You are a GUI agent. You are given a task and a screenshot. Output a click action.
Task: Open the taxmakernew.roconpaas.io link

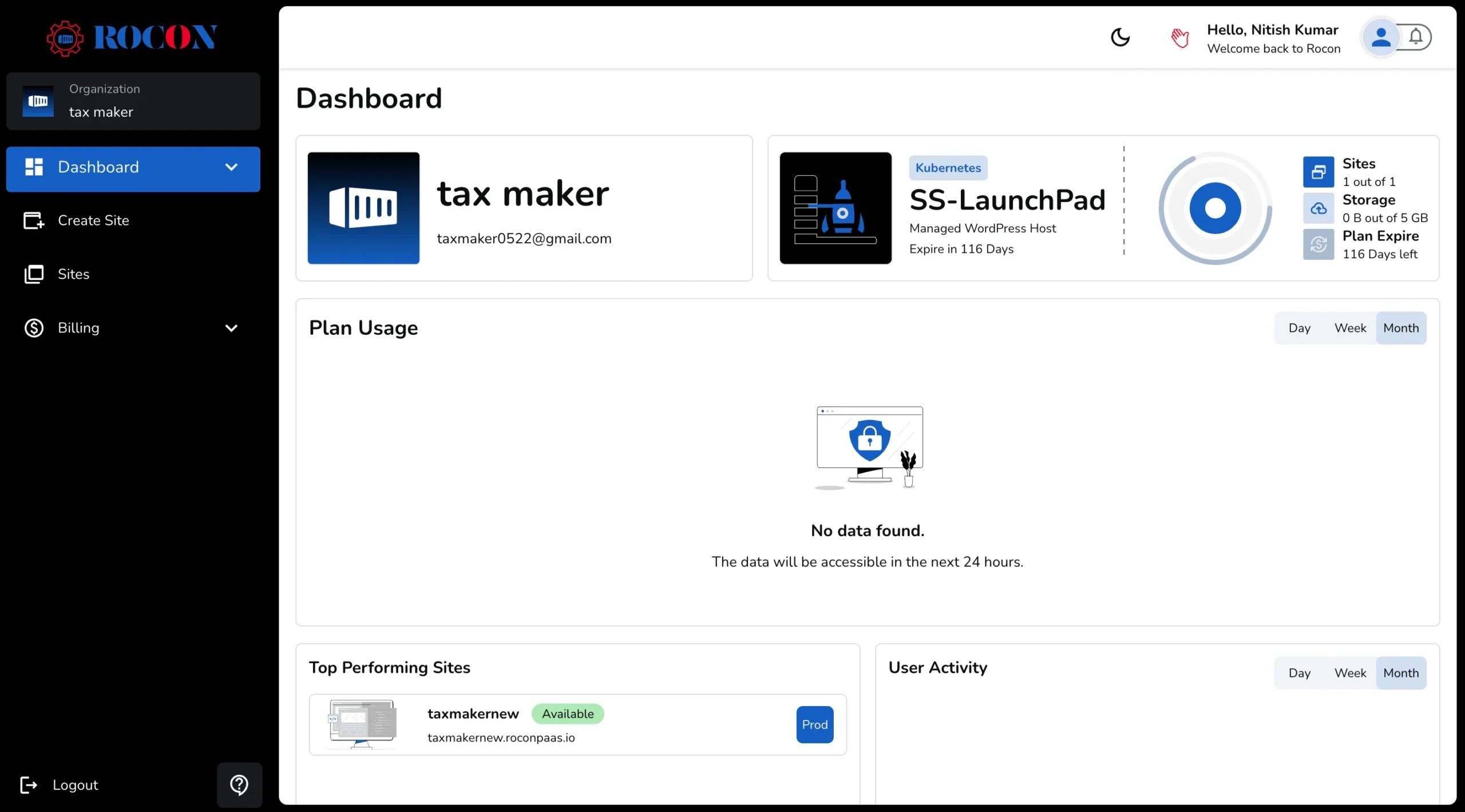pyautogui.click(x=501, y=738)
